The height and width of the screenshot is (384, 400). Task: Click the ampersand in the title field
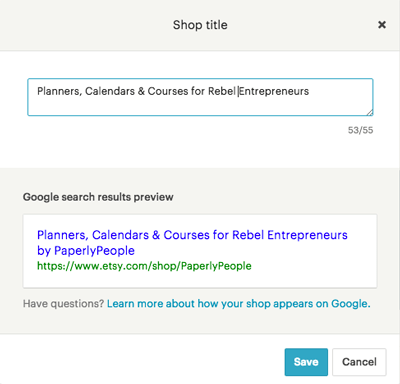click(141, 91)
